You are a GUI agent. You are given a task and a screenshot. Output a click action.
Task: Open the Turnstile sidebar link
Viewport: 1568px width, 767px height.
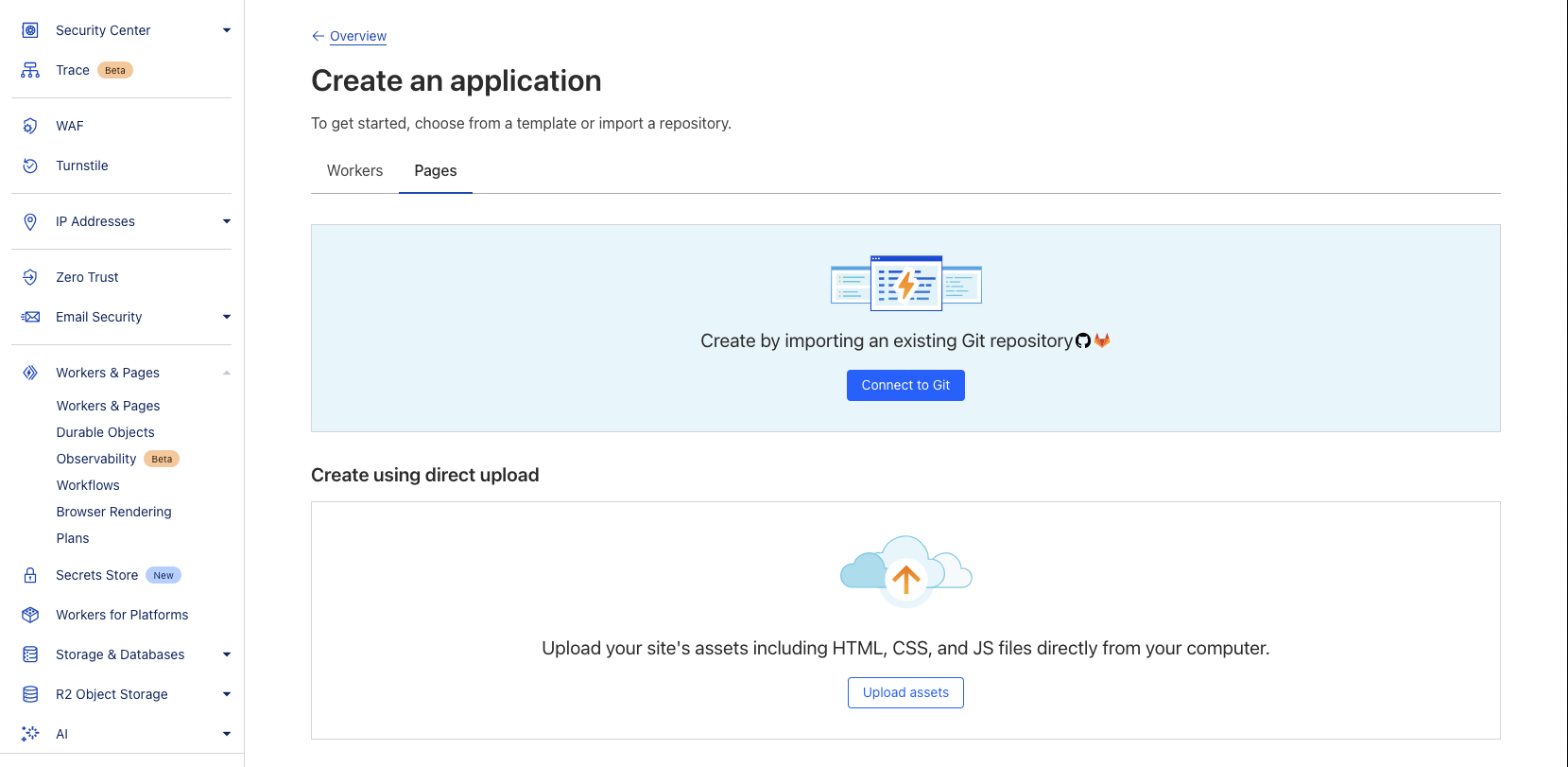click(x=82, y=166)
